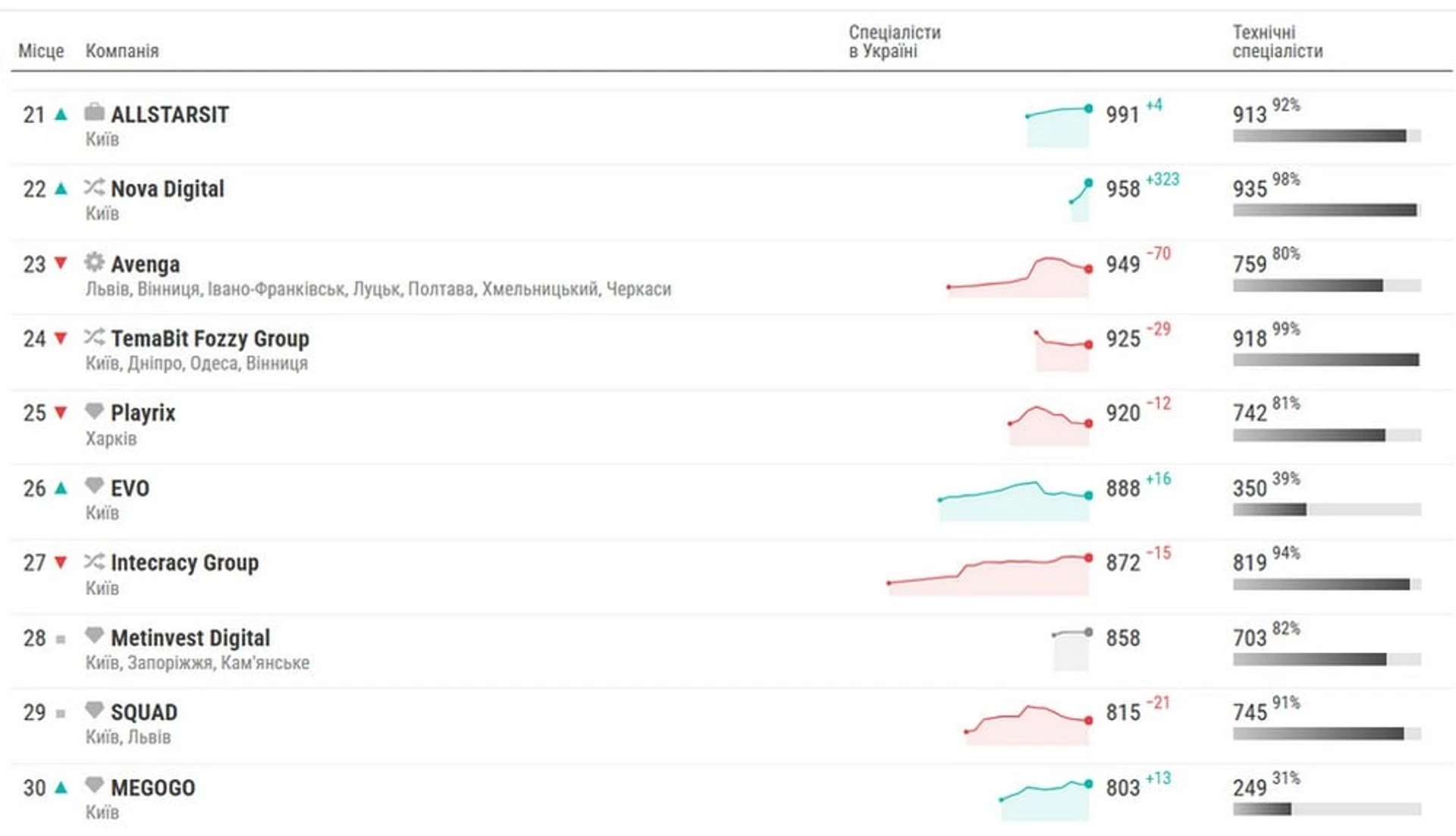Click the Avenga headcount trend sparkline
The height and width of the screenshot is (836, 1456).
coord(1018,277)
